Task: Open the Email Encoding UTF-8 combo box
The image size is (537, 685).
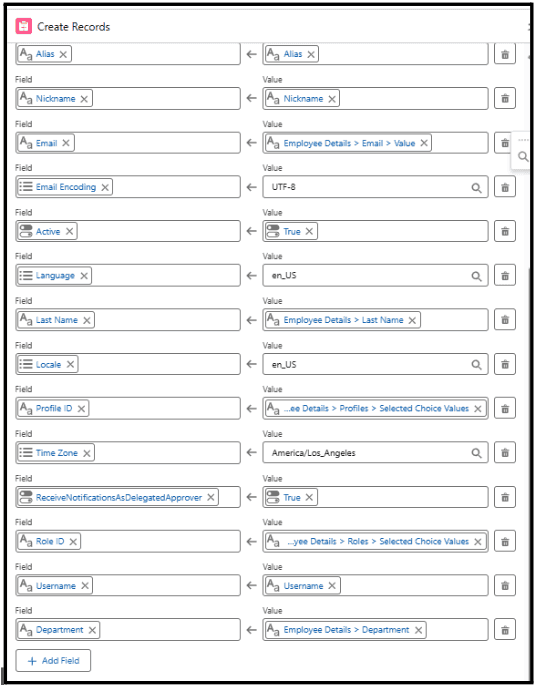Action: 375,187
